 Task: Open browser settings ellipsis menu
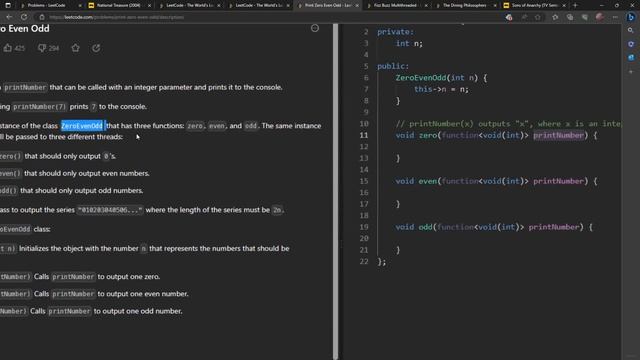615,17
